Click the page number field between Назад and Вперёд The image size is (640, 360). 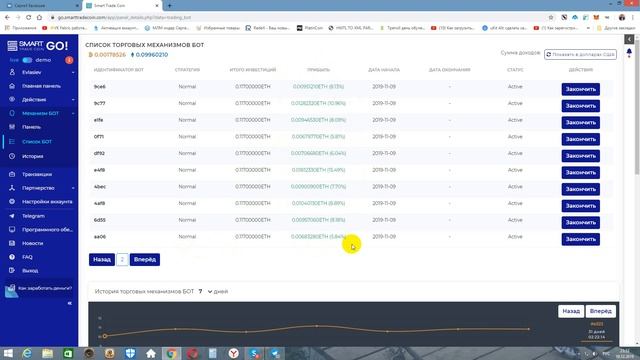click(x=122, y=260)
